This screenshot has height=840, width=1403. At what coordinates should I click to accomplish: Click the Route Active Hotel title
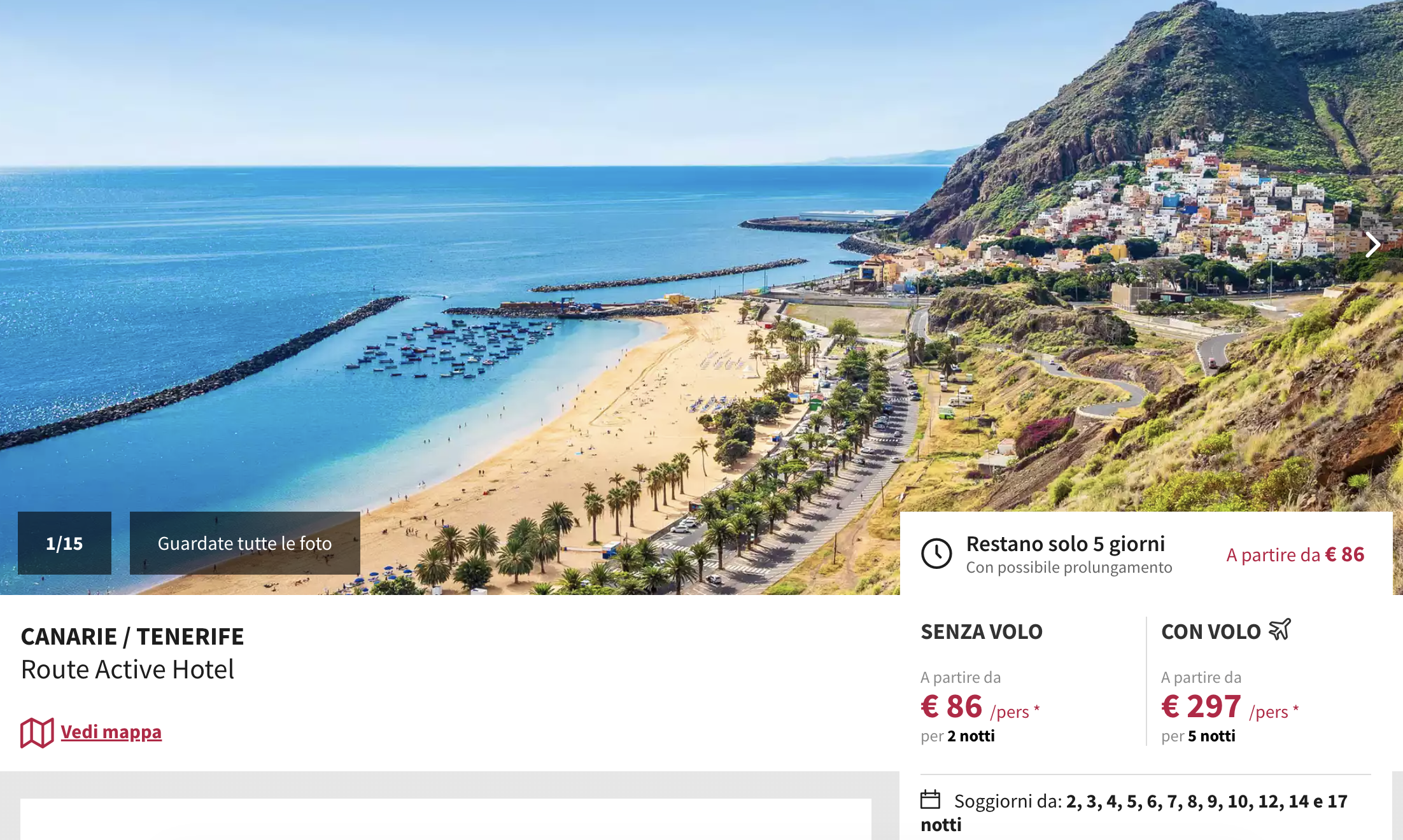(x=127, y=669)
